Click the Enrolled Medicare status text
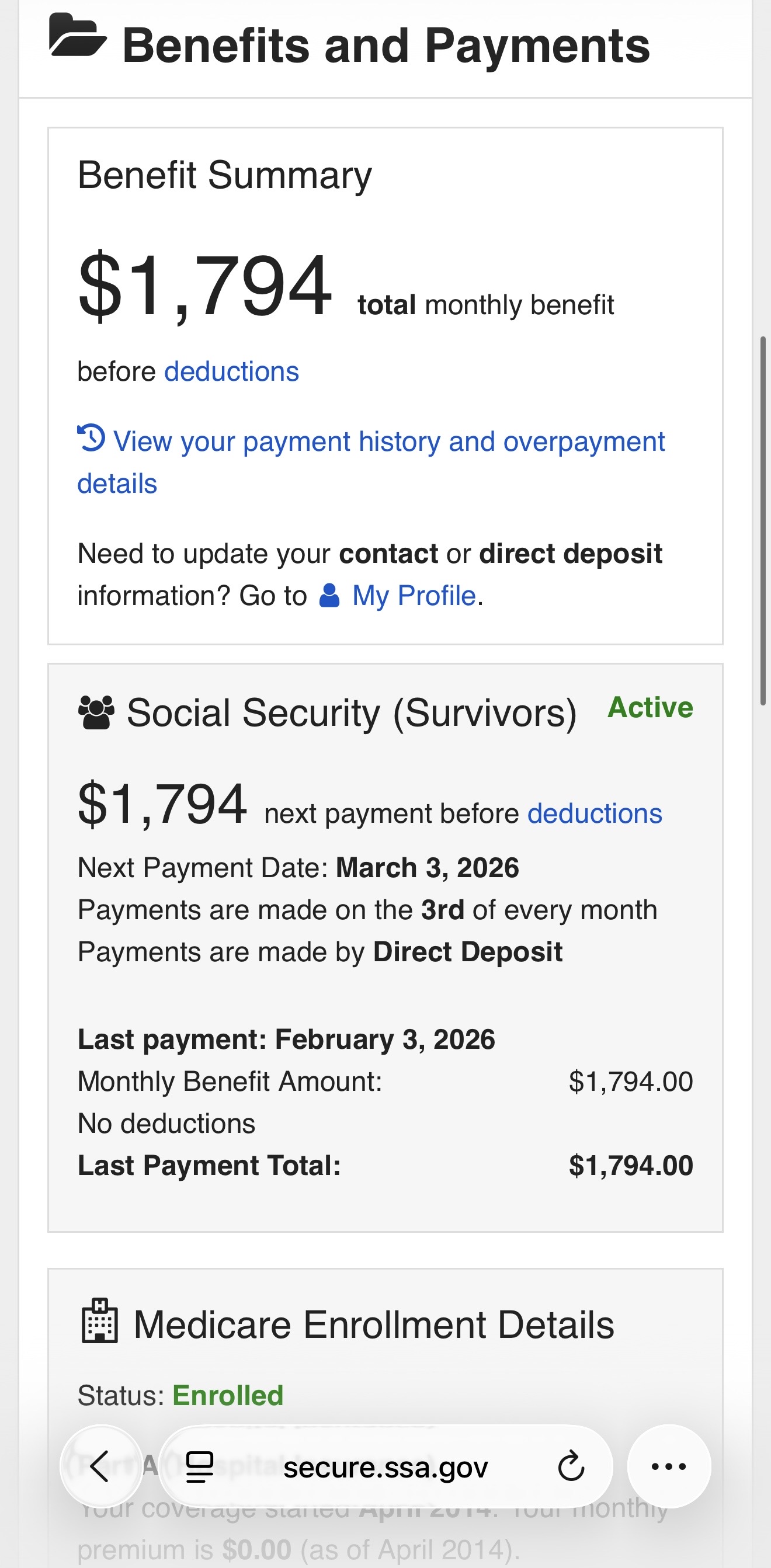 228,1395
